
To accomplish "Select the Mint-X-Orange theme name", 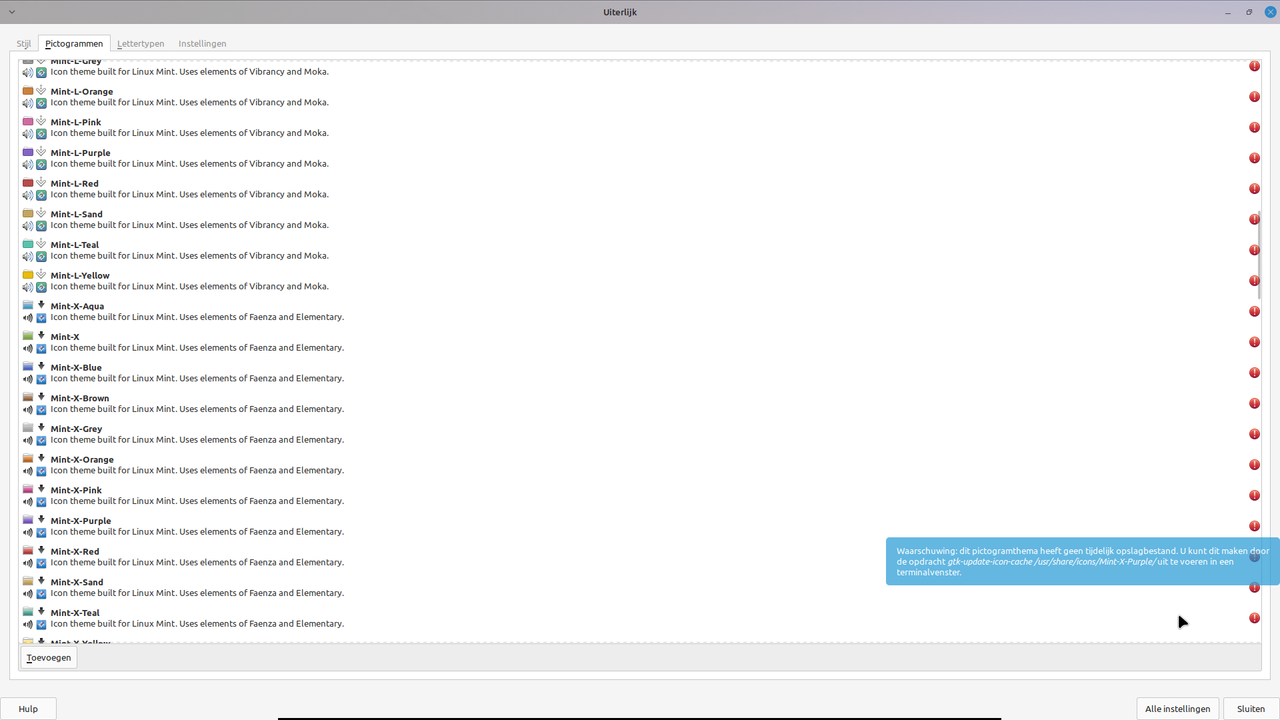I will [x=83, y=460].
